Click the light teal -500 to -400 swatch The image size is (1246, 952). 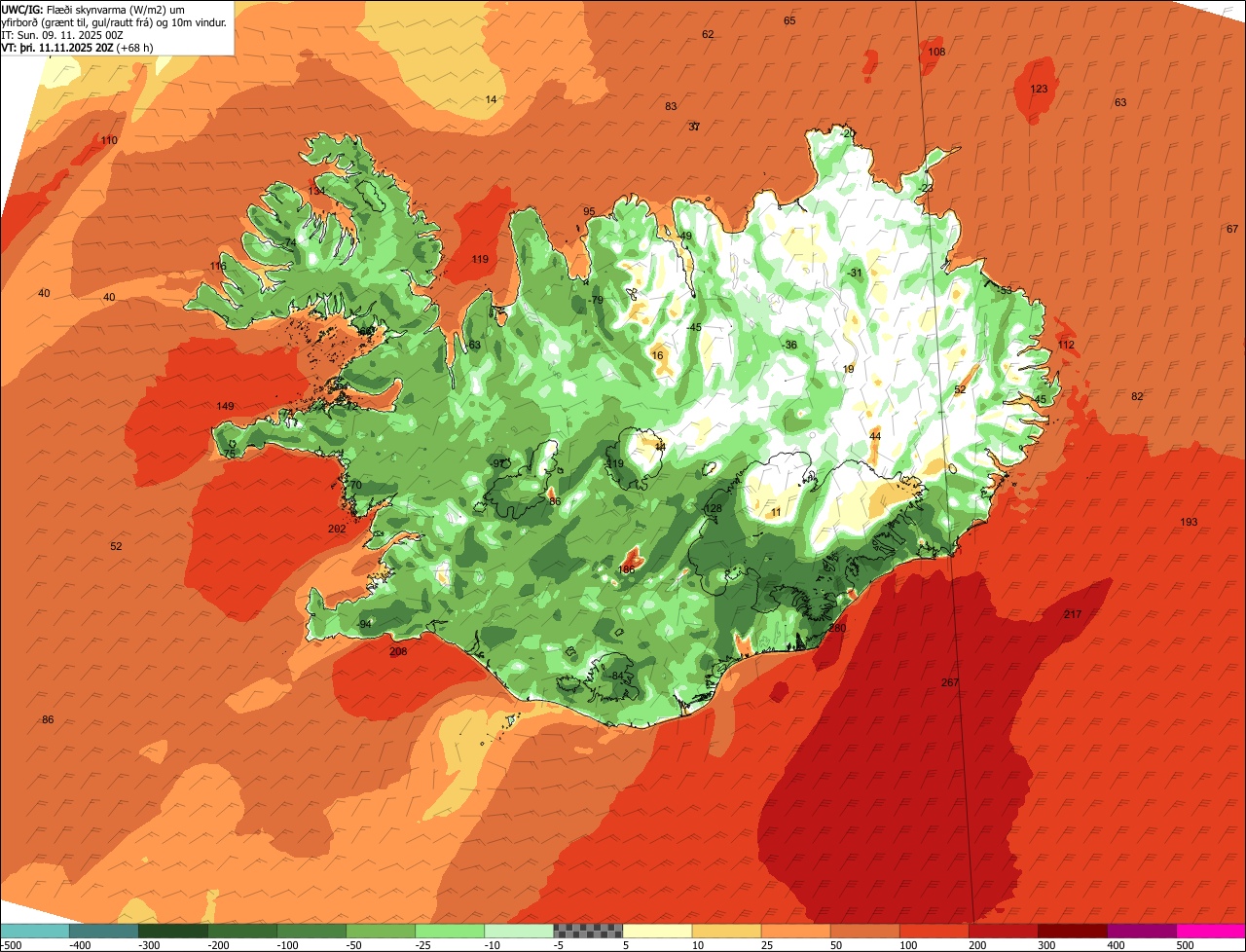[34, 932]
